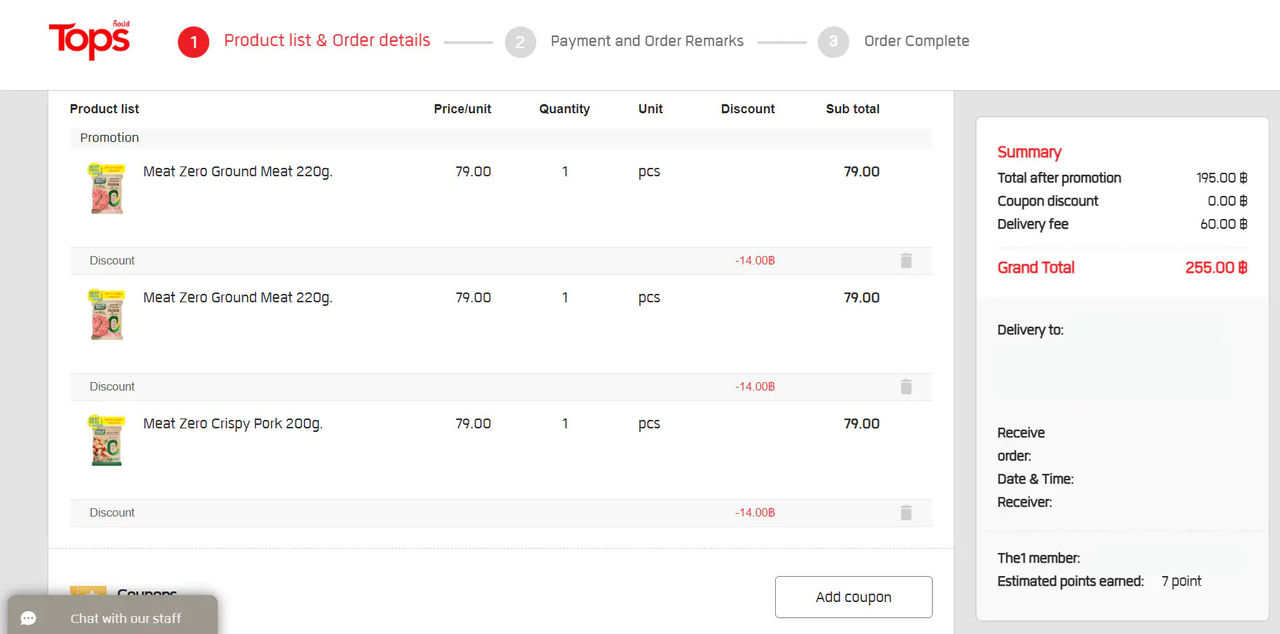Click the Coupons star icon
The height and width of the screenshot is (634, 1280).
[x=88, y=591]
